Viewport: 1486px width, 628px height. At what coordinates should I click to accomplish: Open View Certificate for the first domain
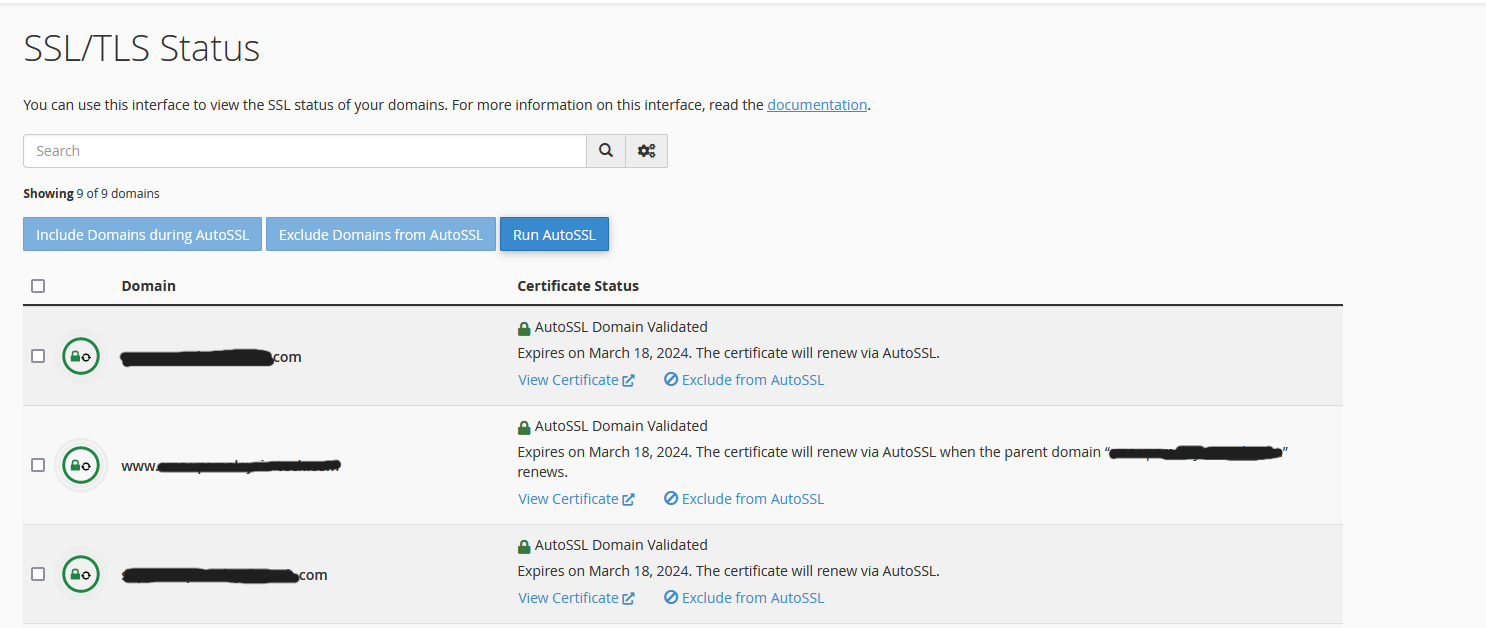[x=576, y=380]
